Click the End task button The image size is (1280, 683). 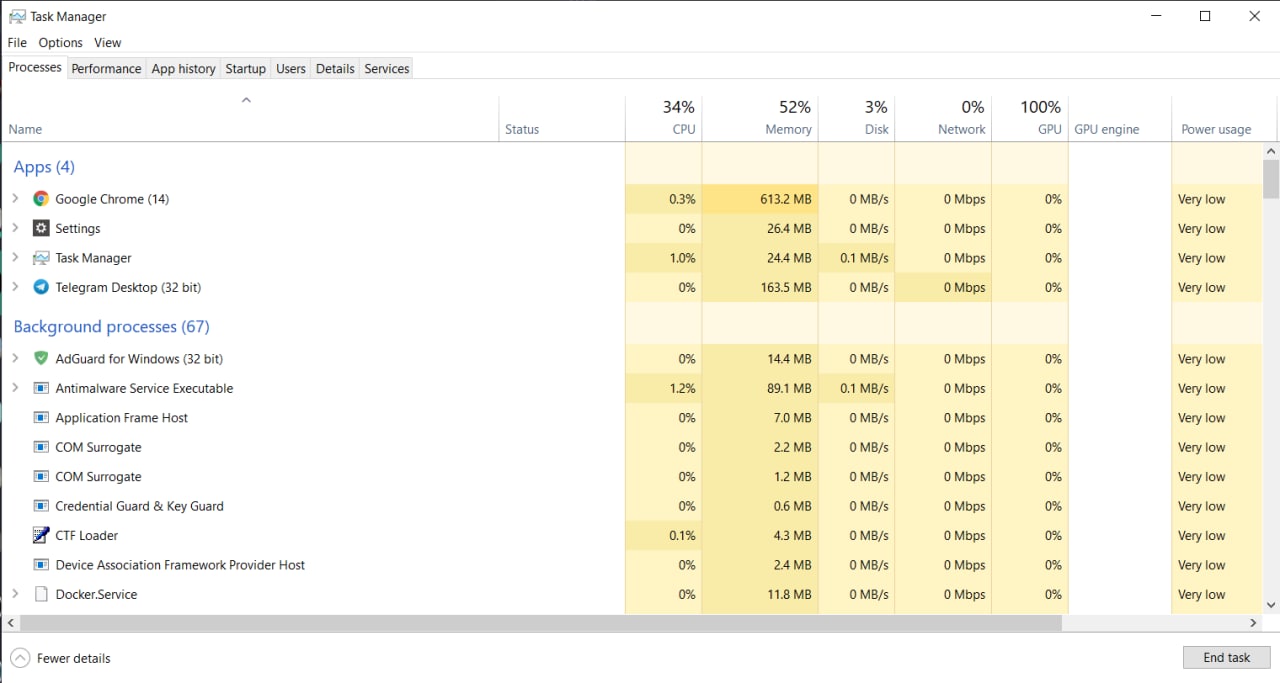1227,658
